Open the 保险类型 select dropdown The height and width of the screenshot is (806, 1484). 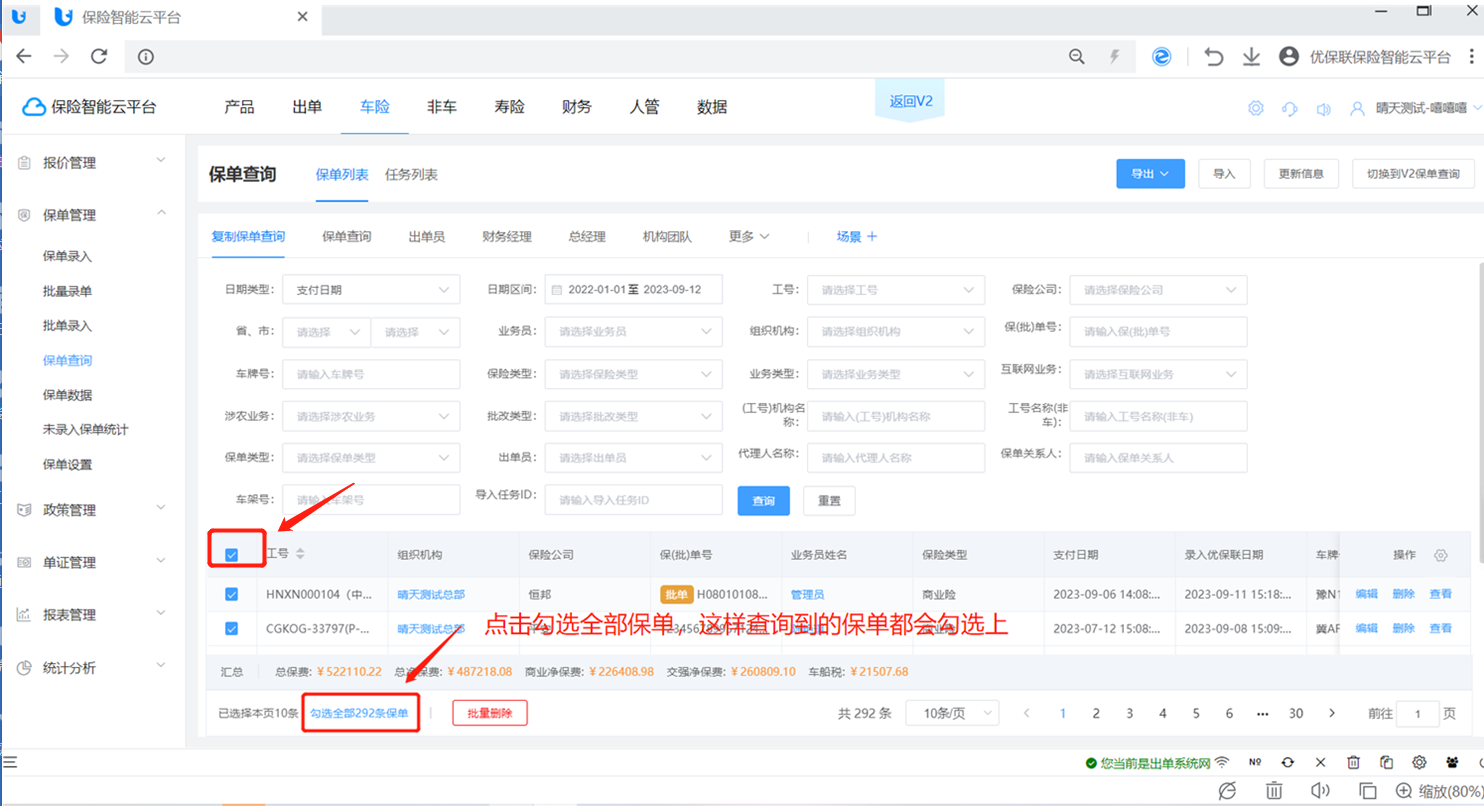coord(634,374)
